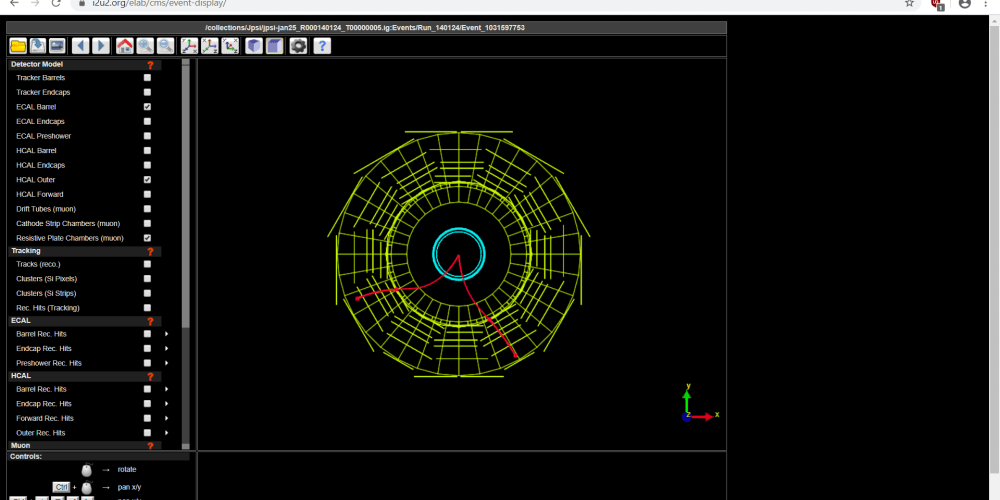This screenshot has height=500, width=1000.
Task: Click the open file folder icon
Action: (18, 46)
